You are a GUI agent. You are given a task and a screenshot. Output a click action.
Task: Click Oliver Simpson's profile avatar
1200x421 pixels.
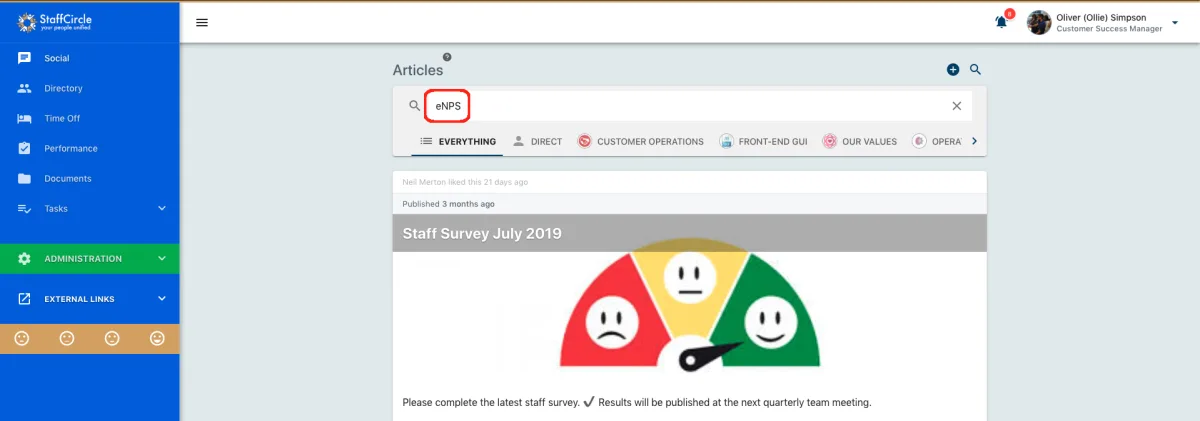coord(1039,22)
